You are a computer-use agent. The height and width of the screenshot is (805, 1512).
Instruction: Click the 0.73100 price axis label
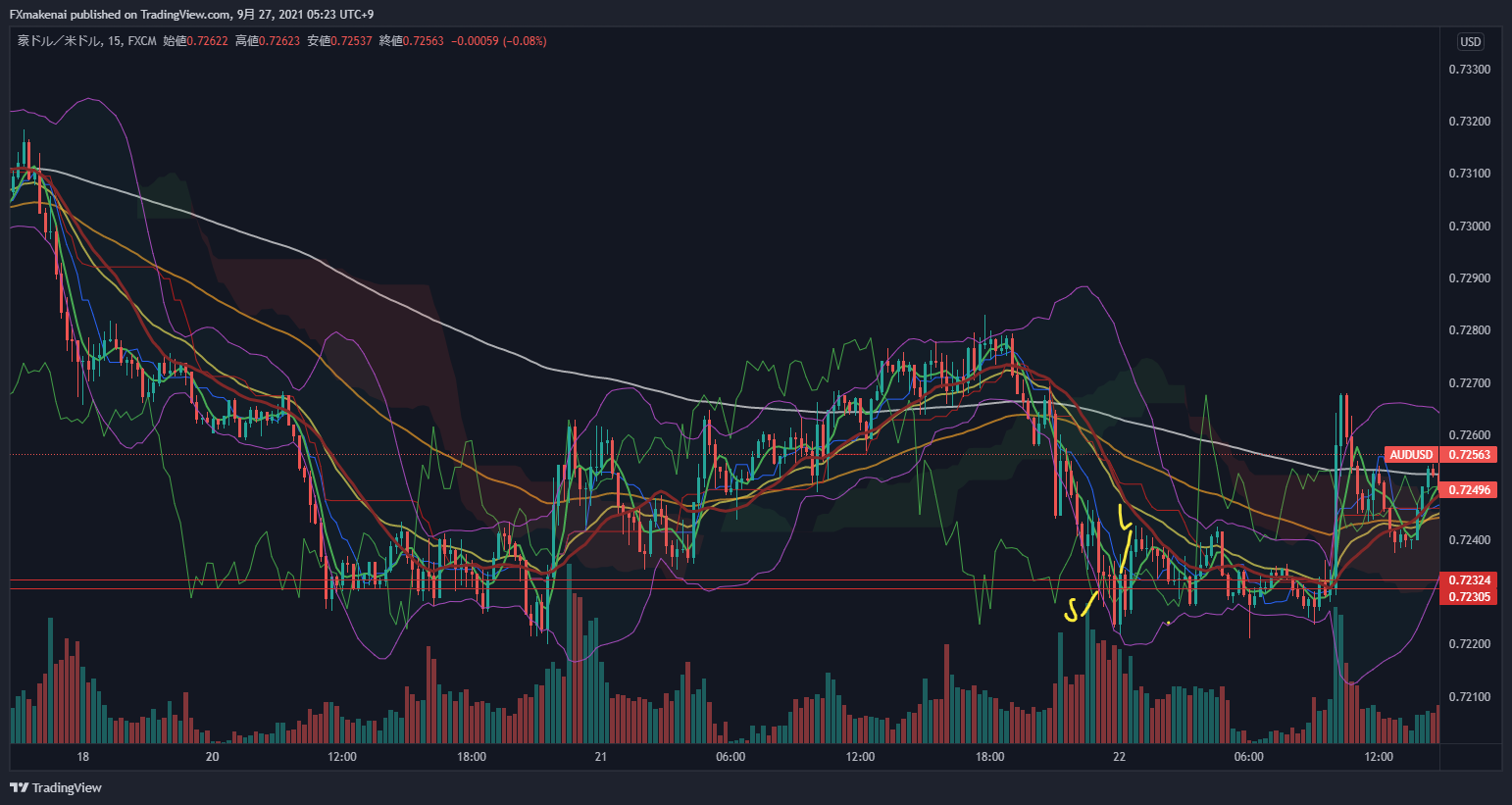click(x=1469, y=174)
